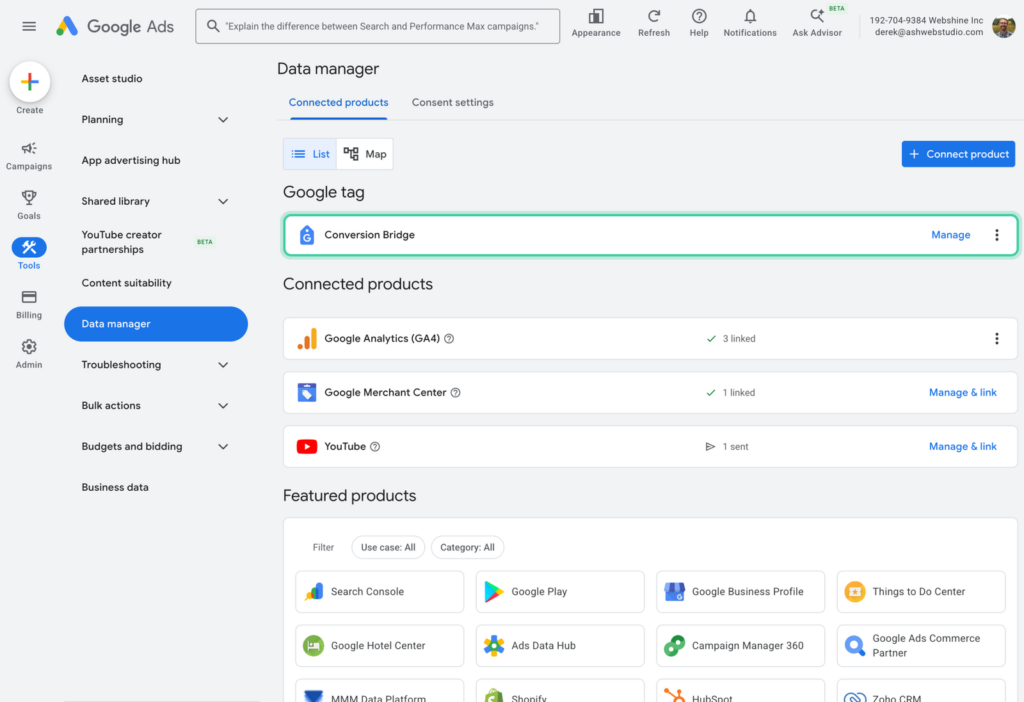Screen dimensions: 1024x702
Task: Open Billing in the sidebar
Action: (29, 304)
